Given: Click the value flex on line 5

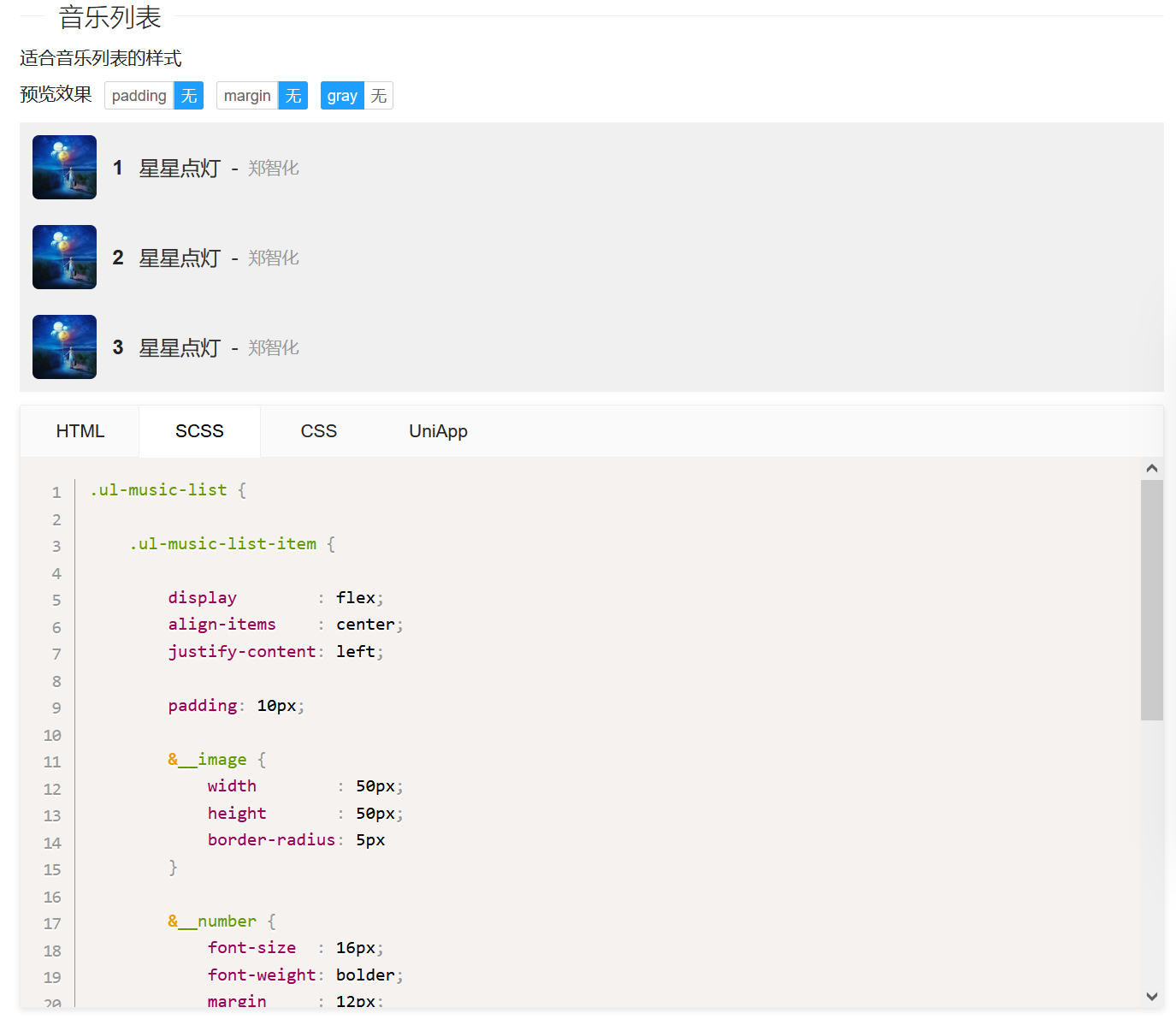Looking at the screenshot, I should (x=356, y=598).
